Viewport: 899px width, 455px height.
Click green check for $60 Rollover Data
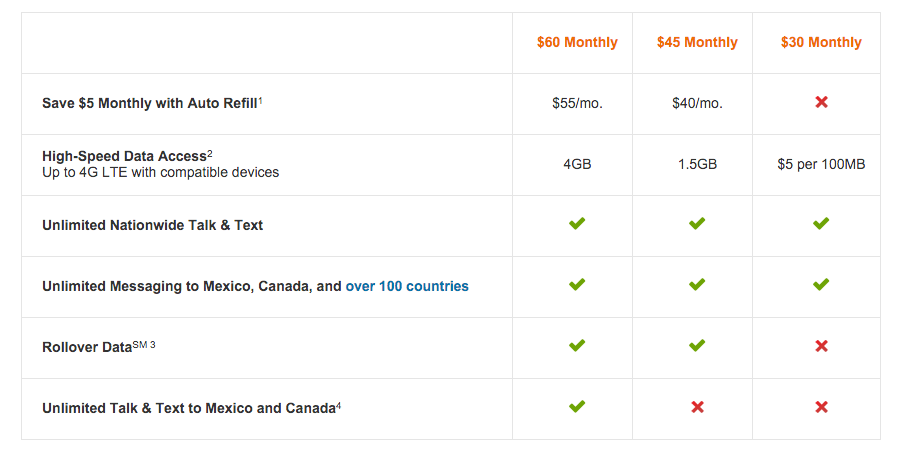tap(577, 346)
